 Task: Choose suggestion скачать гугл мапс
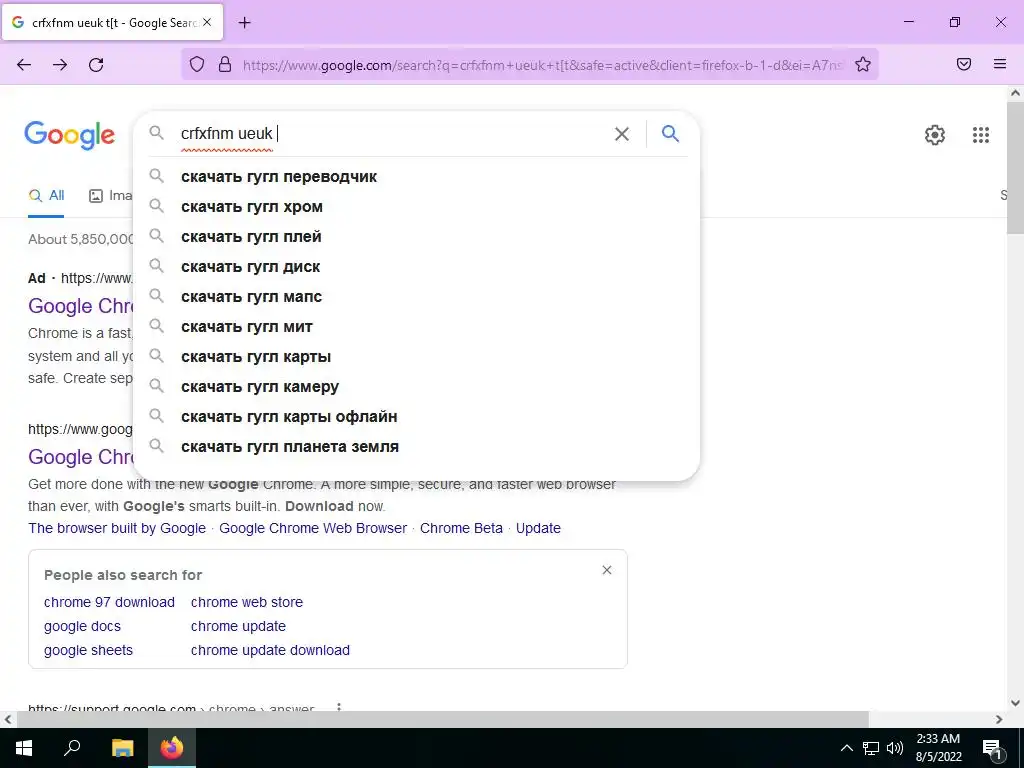(416, 296)
